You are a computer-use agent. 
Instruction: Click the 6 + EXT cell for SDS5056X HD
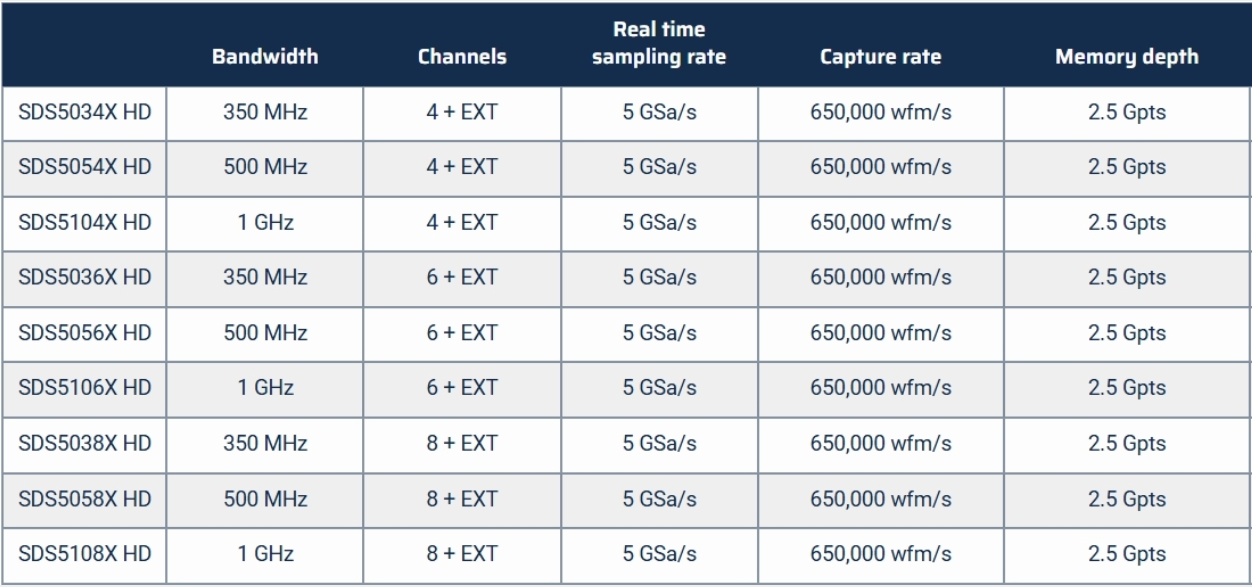(x=462, y=332)
